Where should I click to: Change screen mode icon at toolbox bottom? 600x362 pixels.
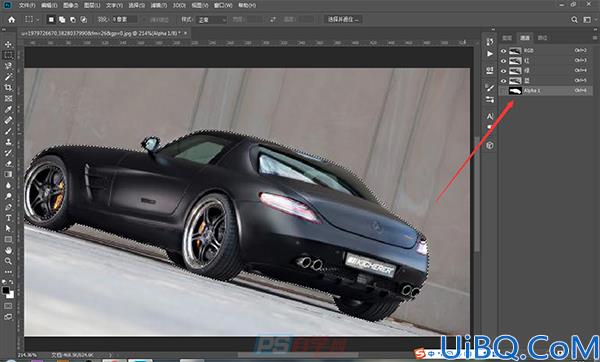click(8, 317)
